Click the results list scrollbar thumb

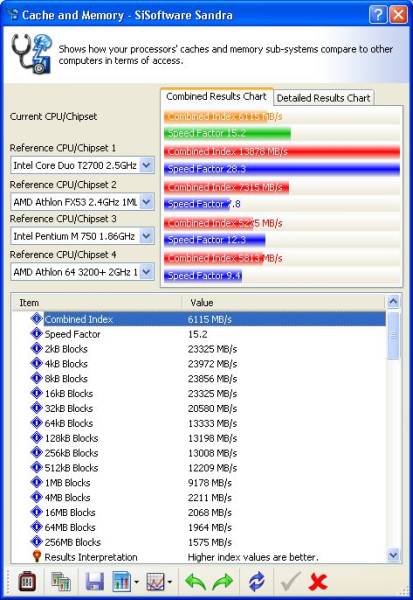tap(393, 336)
